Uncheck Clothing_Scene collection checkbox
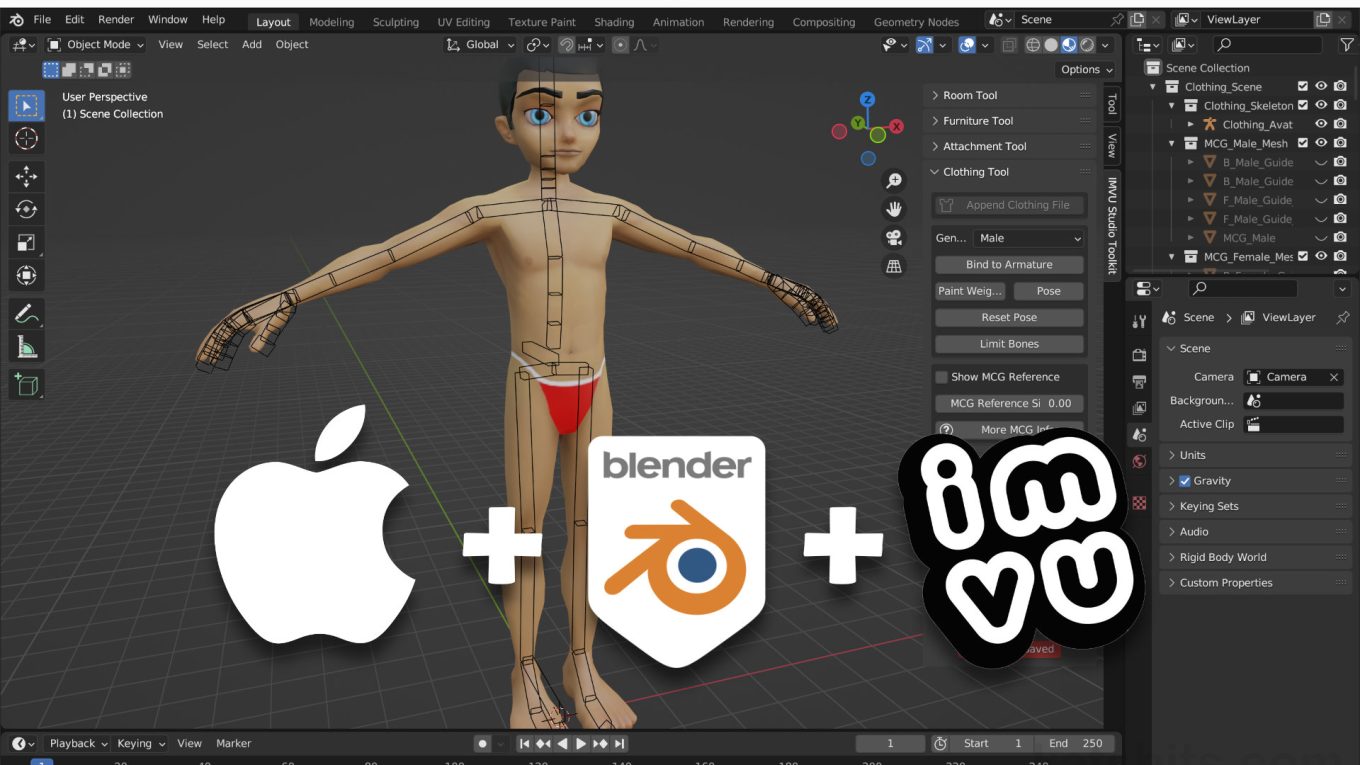 [1302, 87]
